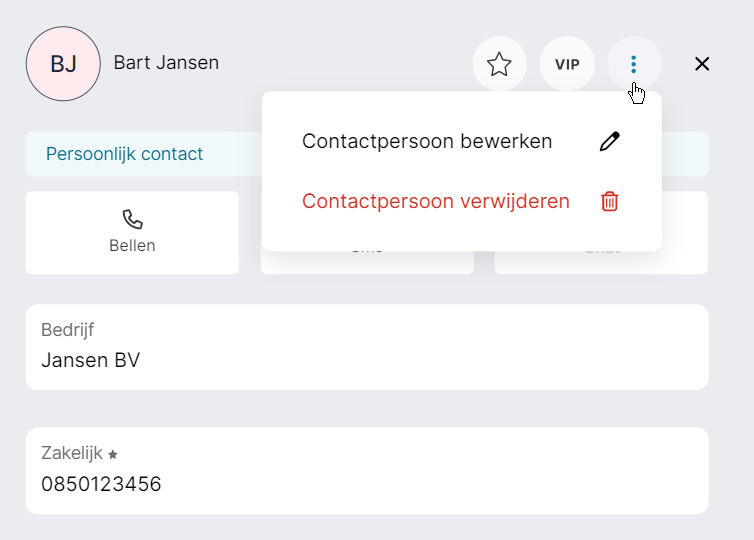Screen dimensions: 754x540
Task: Click the red trash bin icon
Action: coord(609,201)
